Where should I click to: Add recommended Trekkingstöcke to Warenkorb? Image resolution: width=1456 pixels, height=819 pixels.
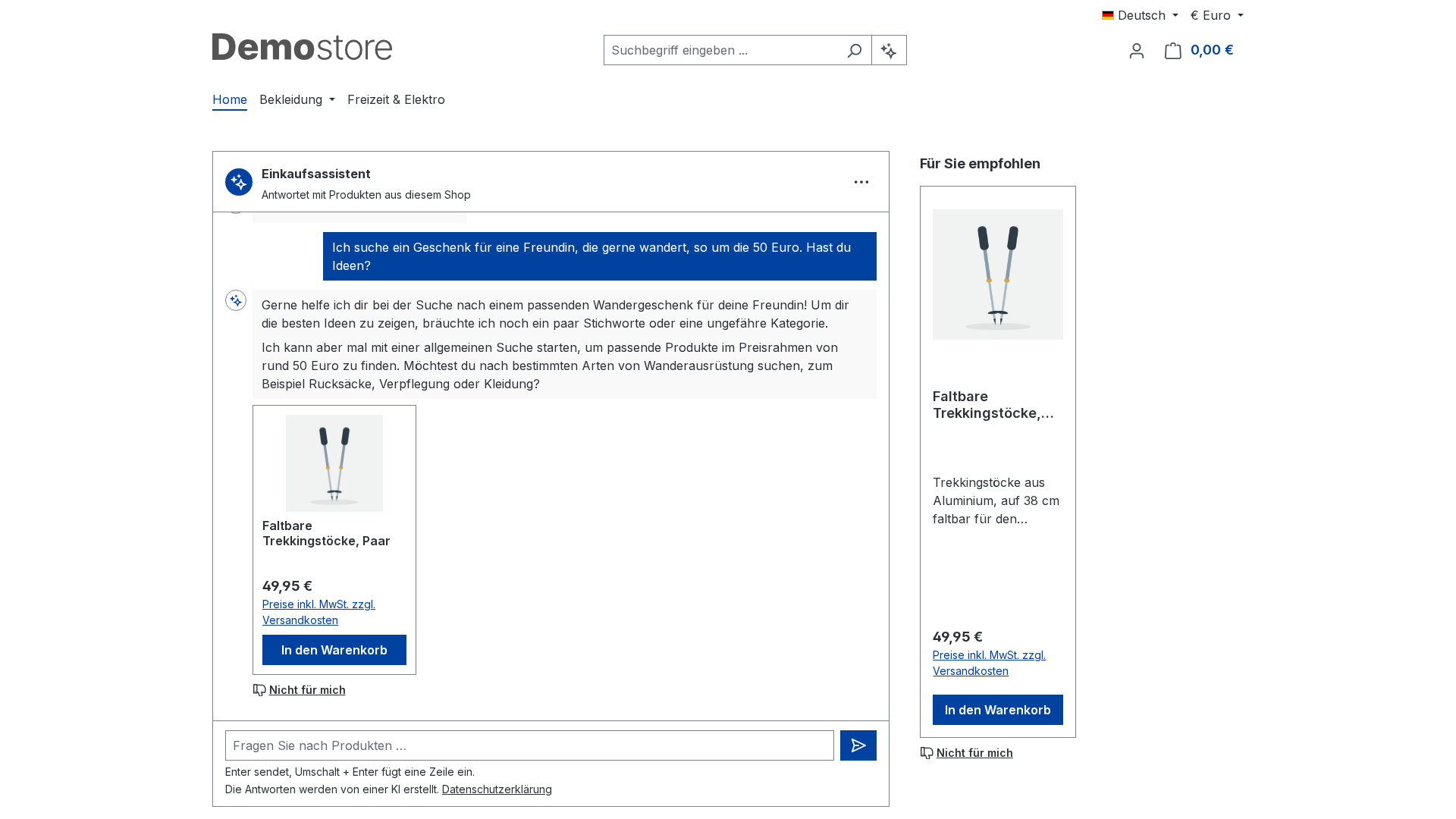[998, 710]
